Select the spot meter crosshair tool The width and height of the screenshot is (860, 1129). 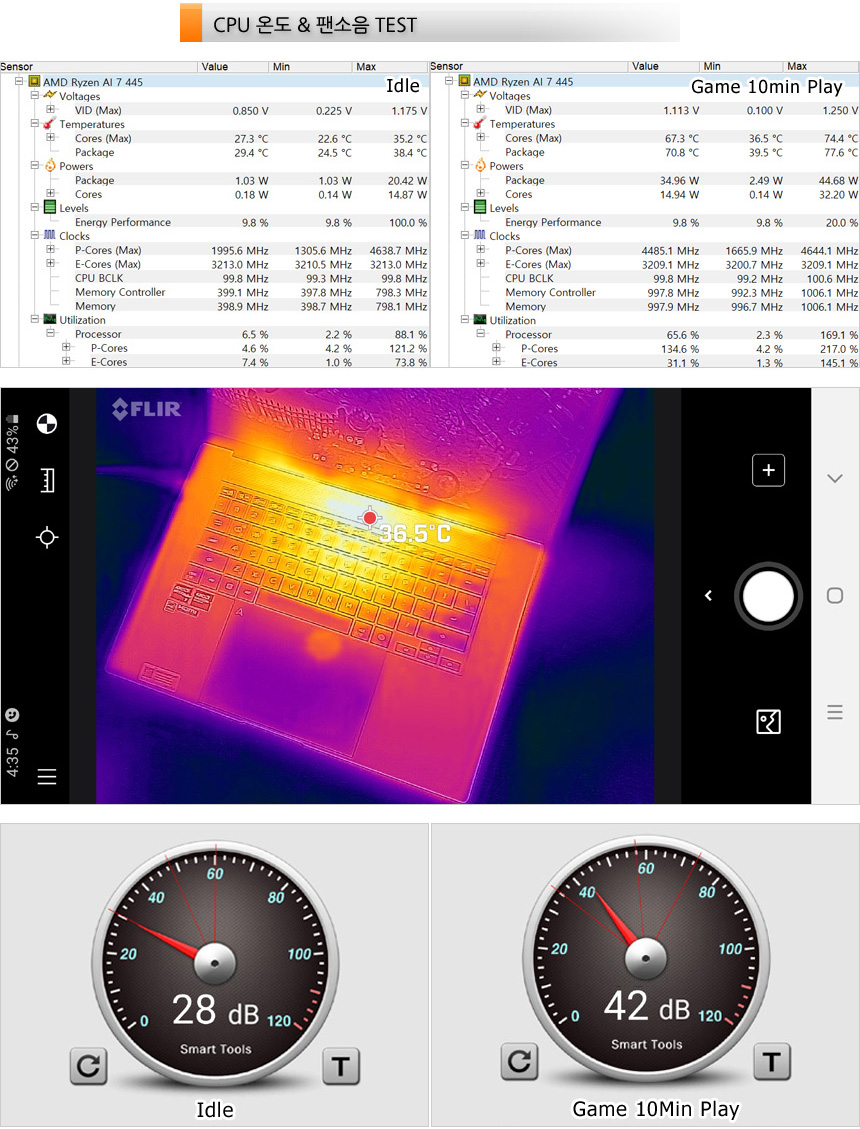click(x=46, y=538)
